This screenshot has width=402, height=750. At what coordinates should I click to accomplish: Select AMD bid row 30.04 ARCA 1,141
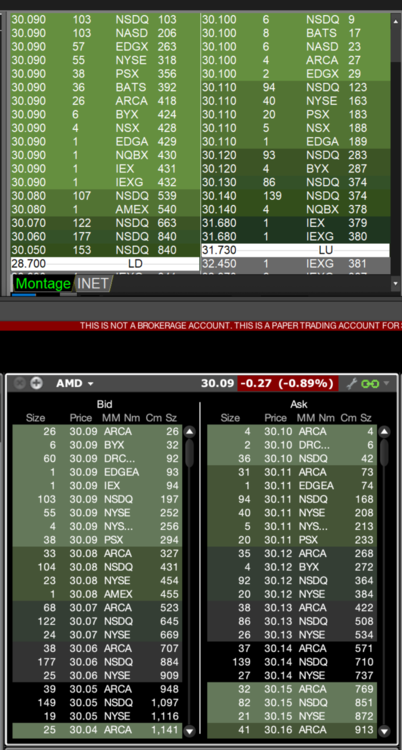click(x=97, y=730)
